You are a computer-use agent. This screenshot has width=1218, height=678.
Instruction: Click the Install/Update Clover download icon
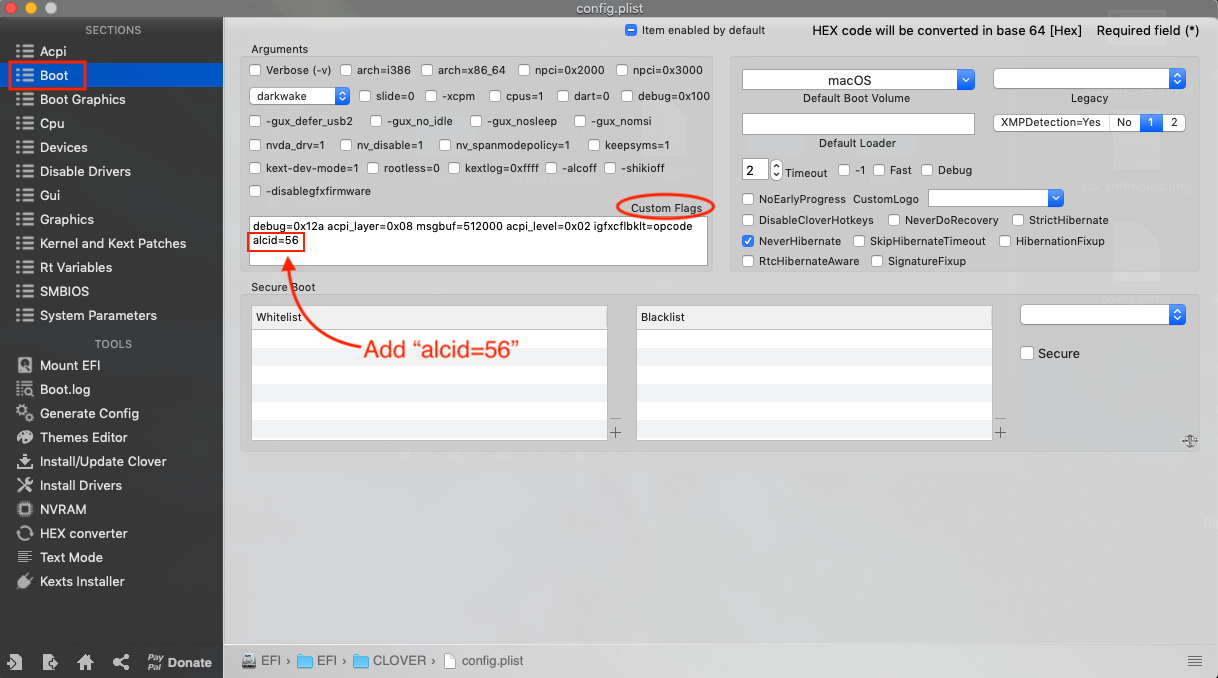point(24,461)
